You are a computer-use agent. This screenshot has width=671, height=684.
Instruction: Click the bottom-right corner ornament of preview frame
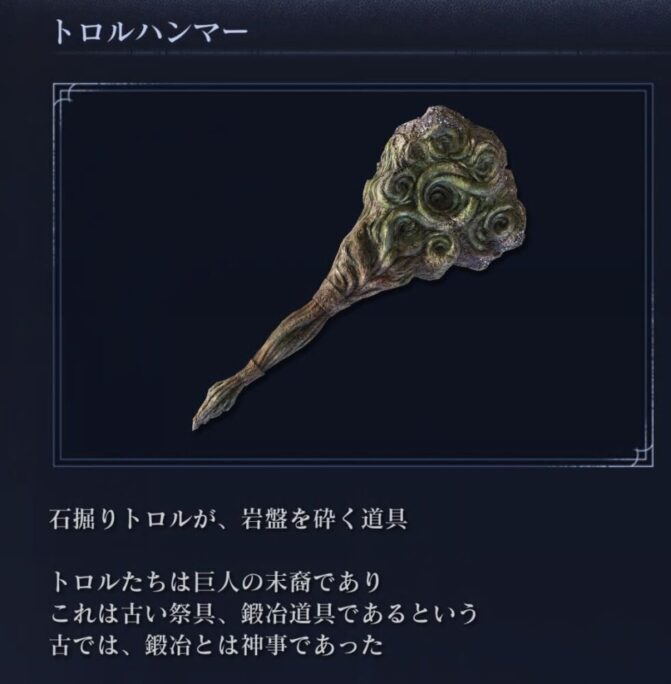[x=643, y=456]
